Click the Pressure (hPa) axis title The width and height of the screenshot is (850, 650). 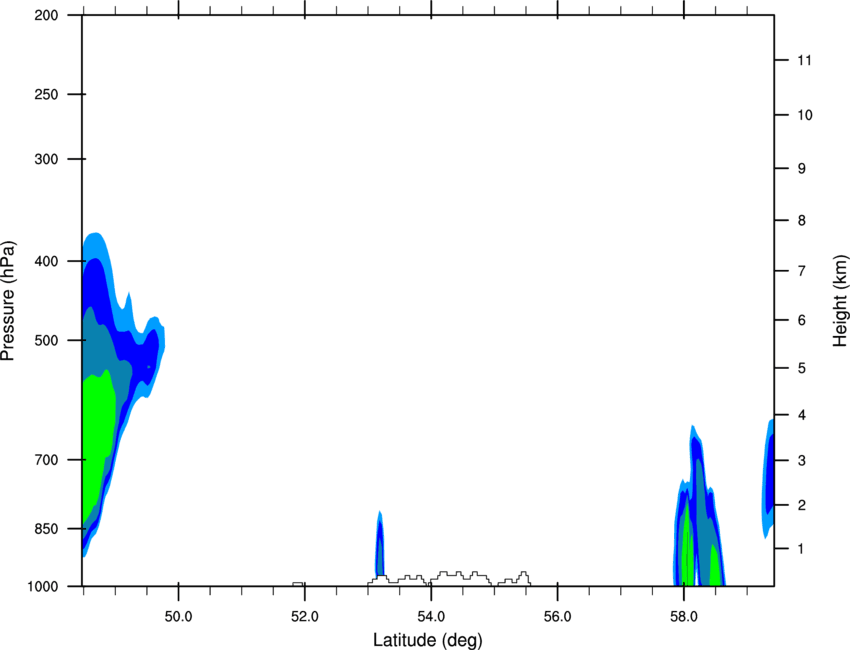coord(8,301)
